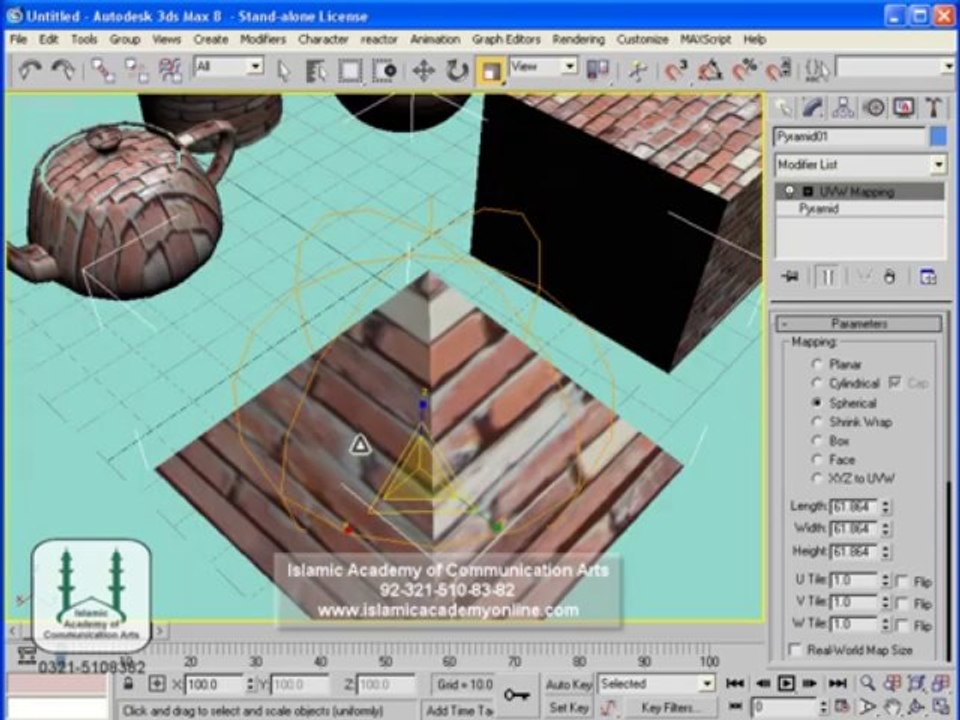The height and width of the screenshot is (720, 960).
Task: Toggle the Percent Snap icon
Action: [744, 70]
